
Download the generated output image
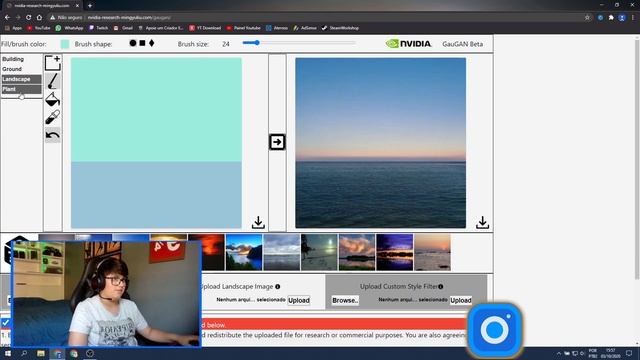tap(482, 222)
